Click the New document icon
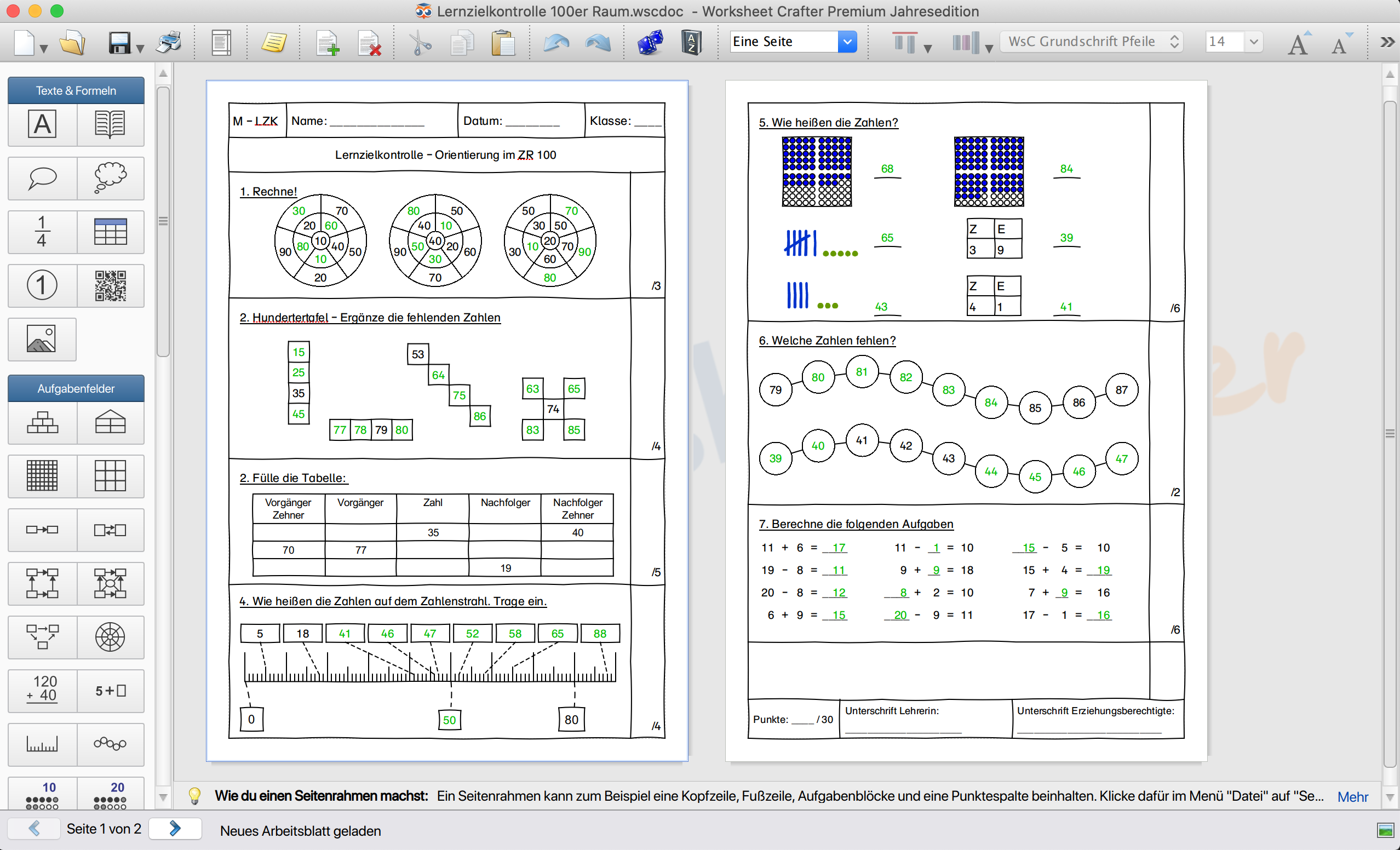The width and height of the screenshot is (1400, 850). tap(24, 43)
